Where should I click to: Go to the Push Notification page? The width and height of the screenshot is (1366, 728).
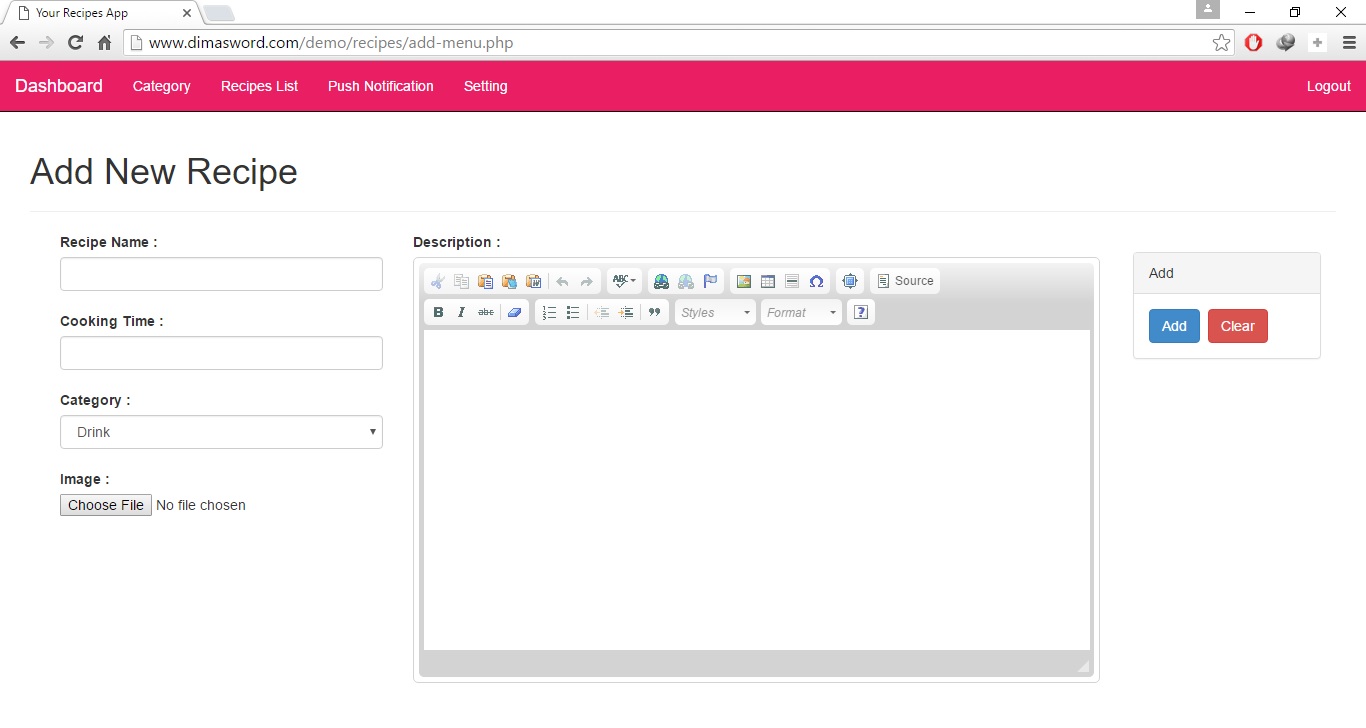[380, 86]
